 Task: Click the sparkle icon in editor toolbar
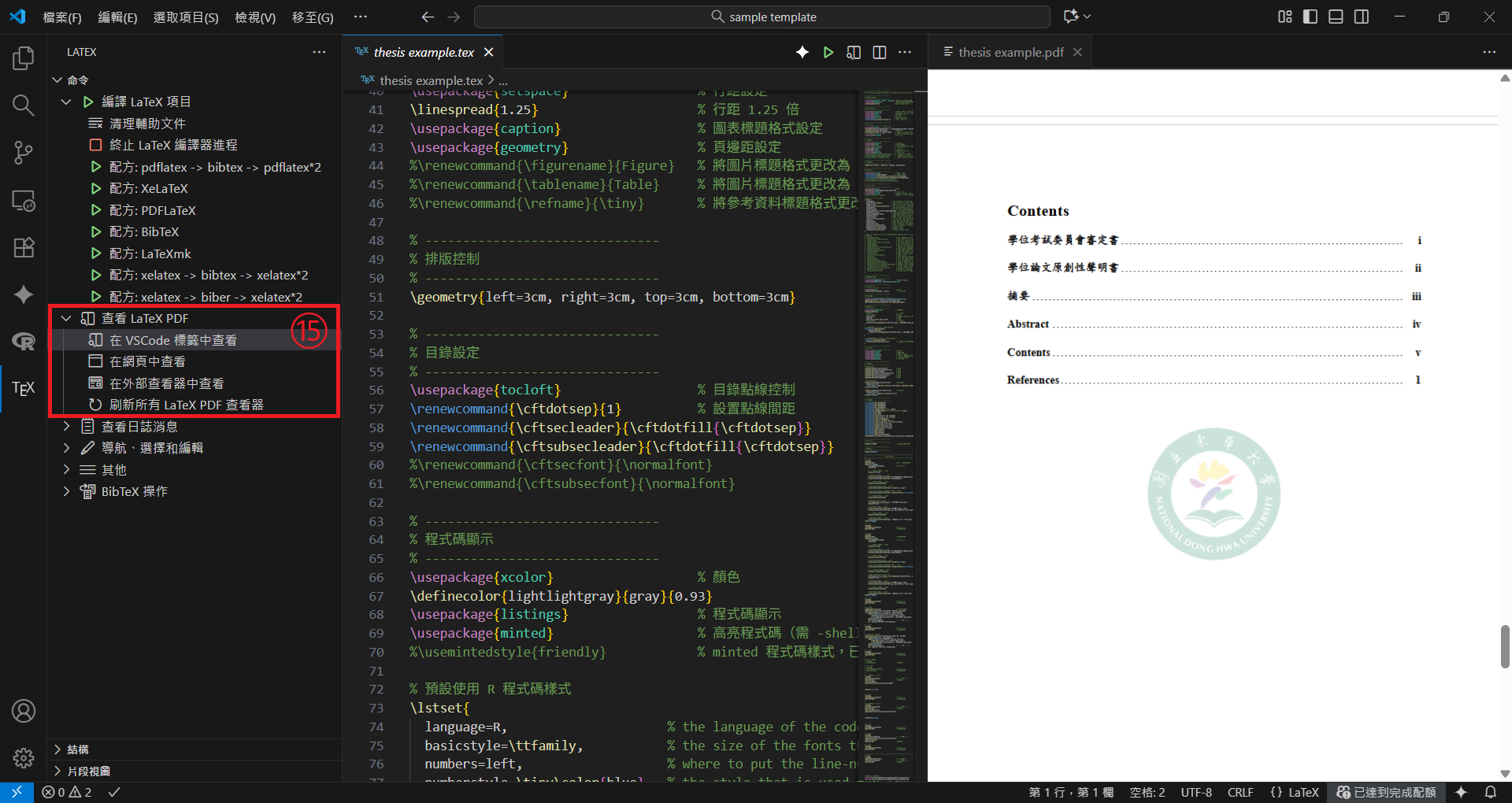802,52
